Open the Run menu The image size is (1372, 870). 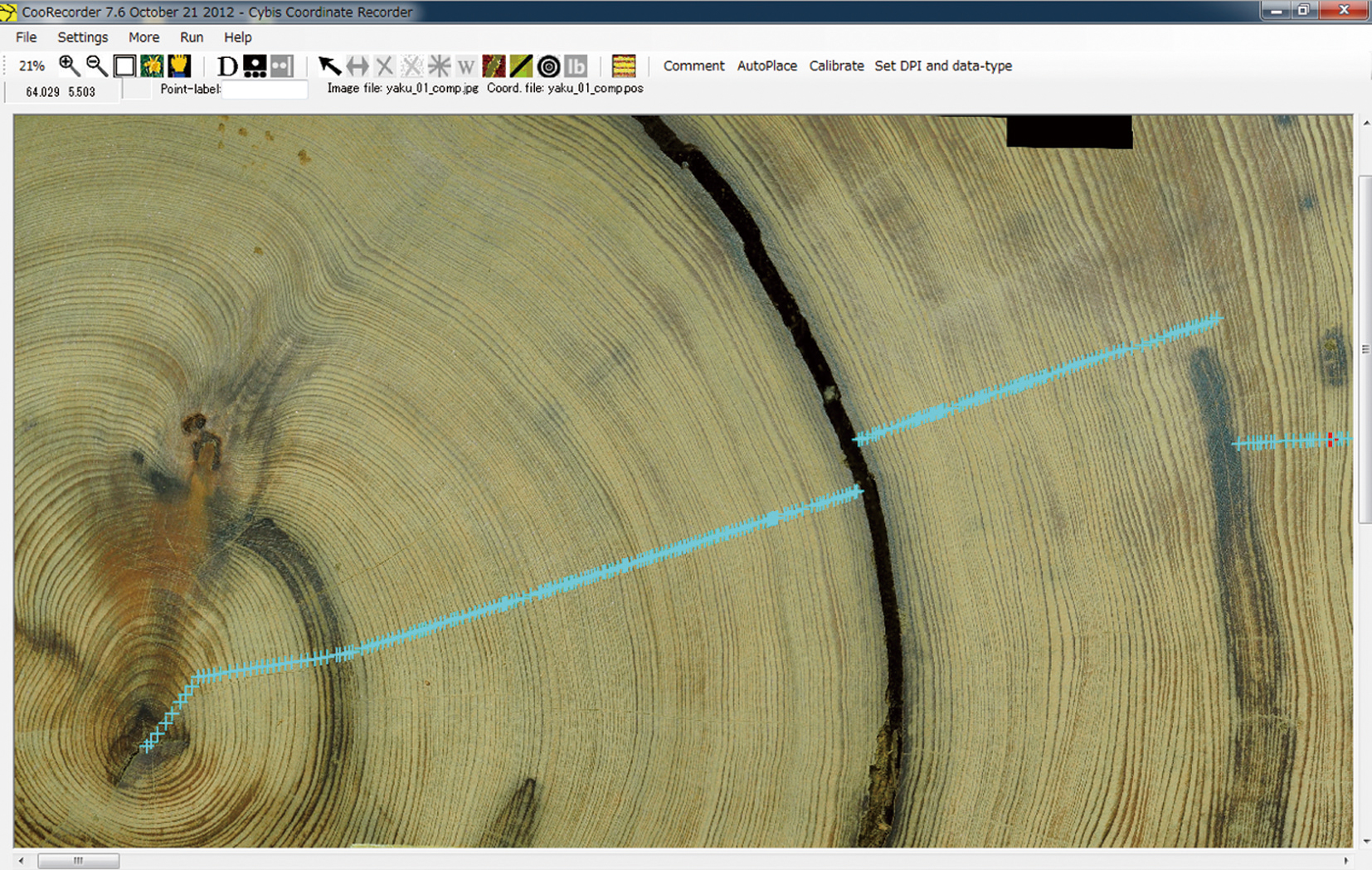pos(192,37)
